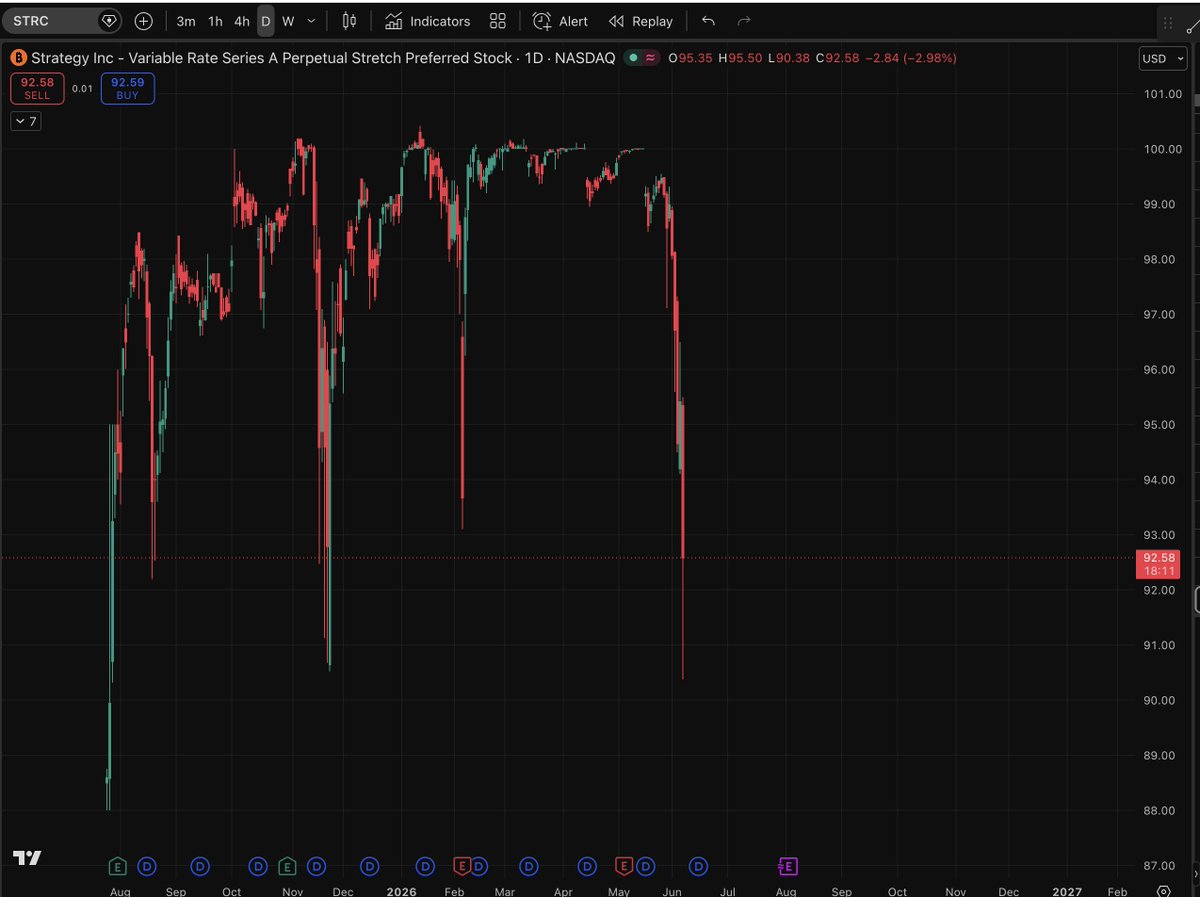Viewport: 1200px width, 897px height.
Task: Open the dividend marker in mid-October 2025
Action: coord(259,865)
